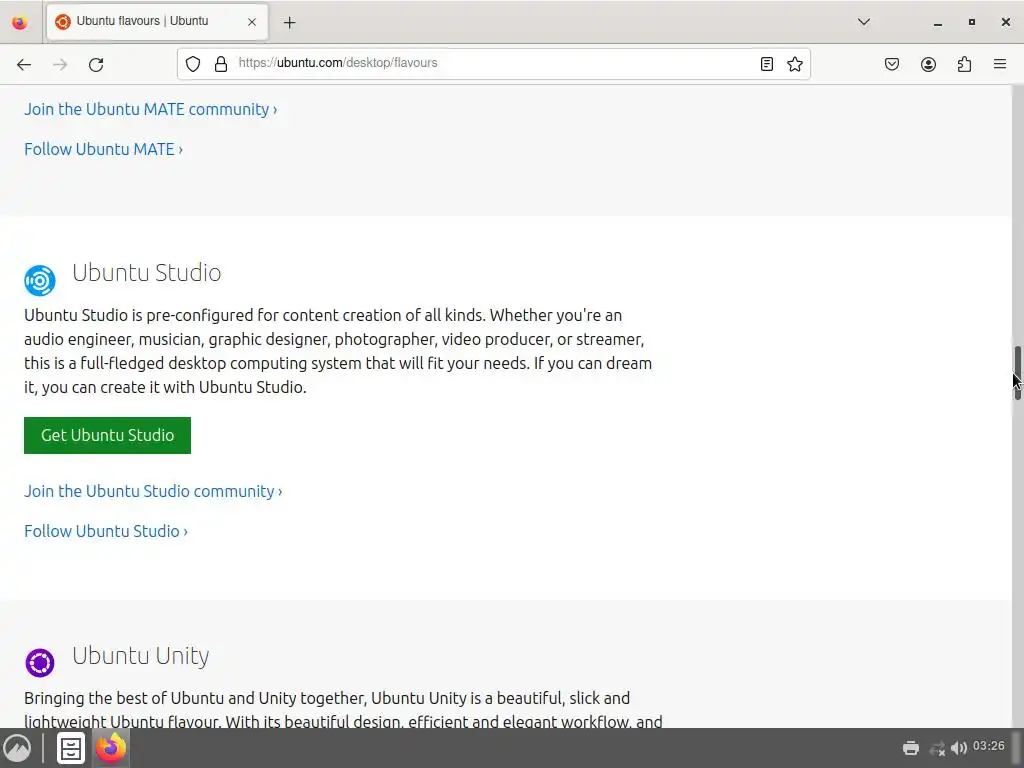Viewport: 1024px width, 768px height.
Task: Open the Extensions puzzle icon
Action: click(x=965, y=64)
